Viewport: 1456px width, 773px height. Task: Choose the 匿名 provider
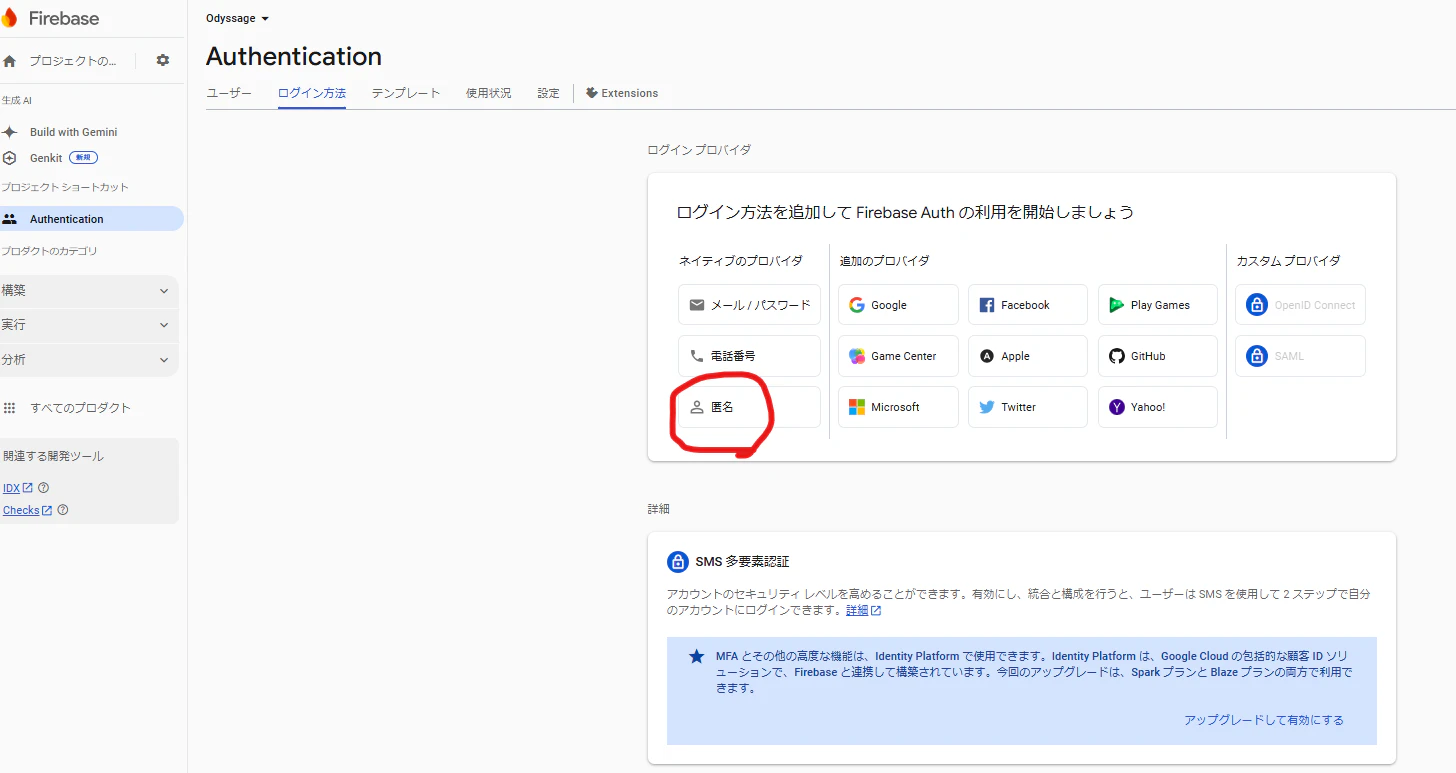point(749,407)
